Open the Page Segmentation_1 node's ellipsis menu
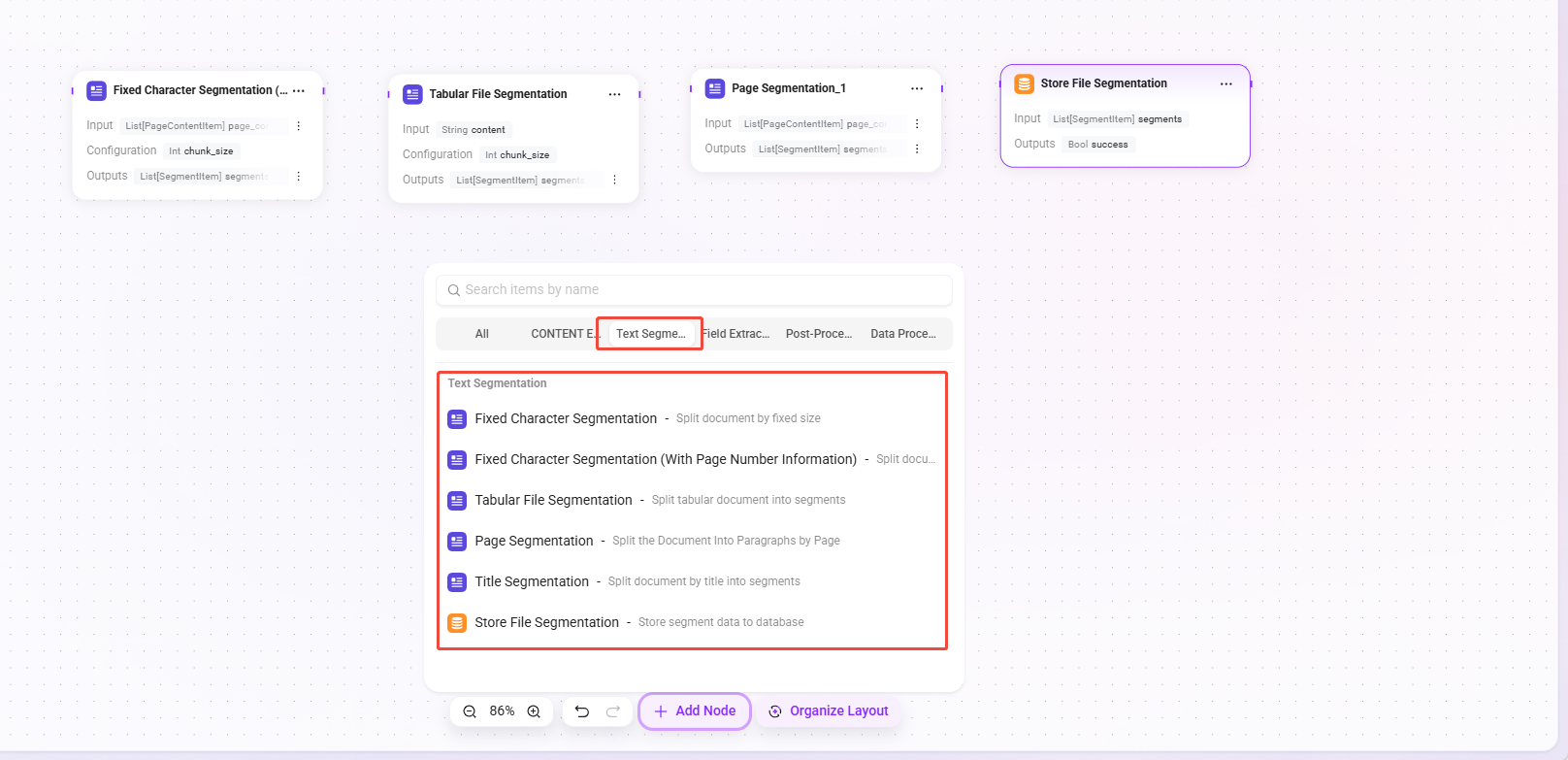The image size is (1568, 760). click(917, 88)
